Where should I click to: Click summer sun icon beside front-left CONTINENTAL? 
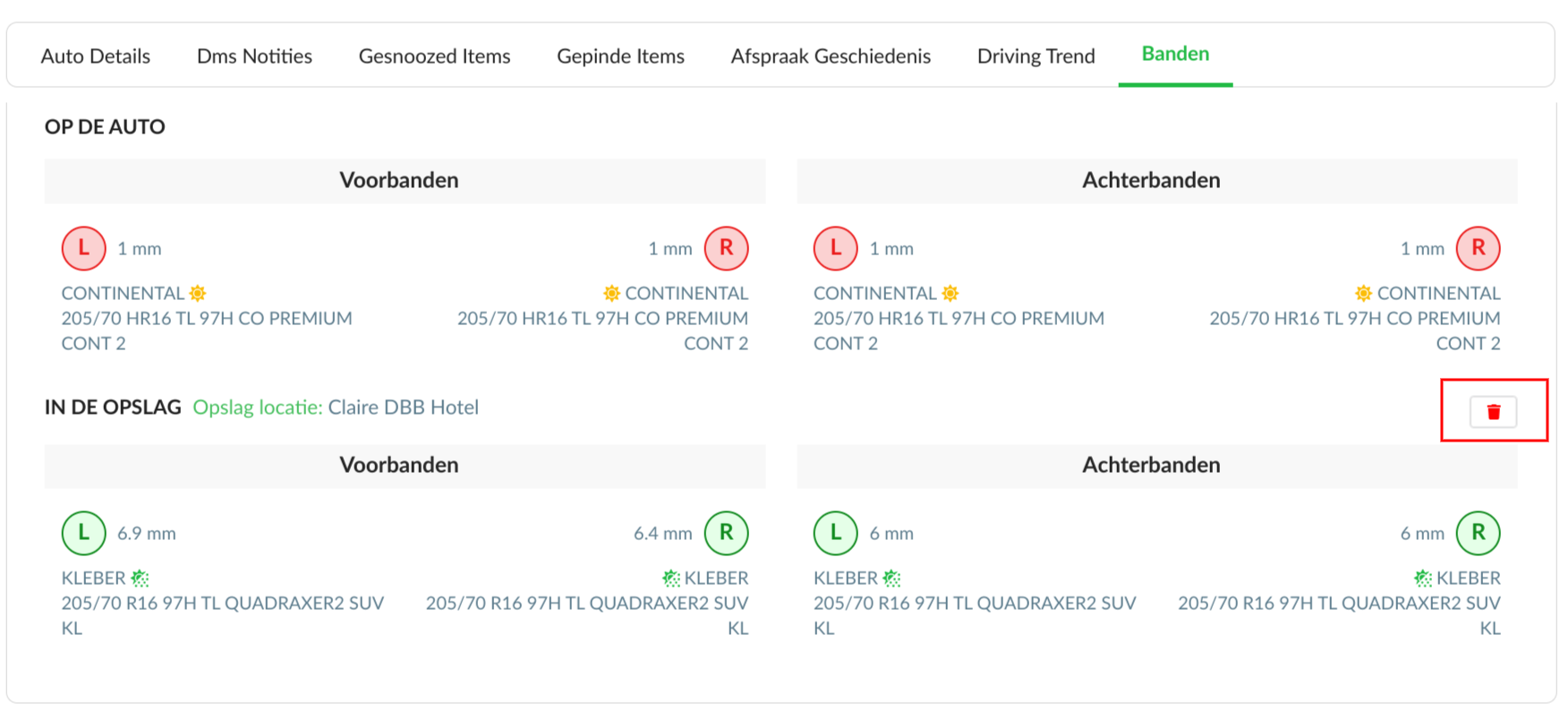click(x=198, y=293)
